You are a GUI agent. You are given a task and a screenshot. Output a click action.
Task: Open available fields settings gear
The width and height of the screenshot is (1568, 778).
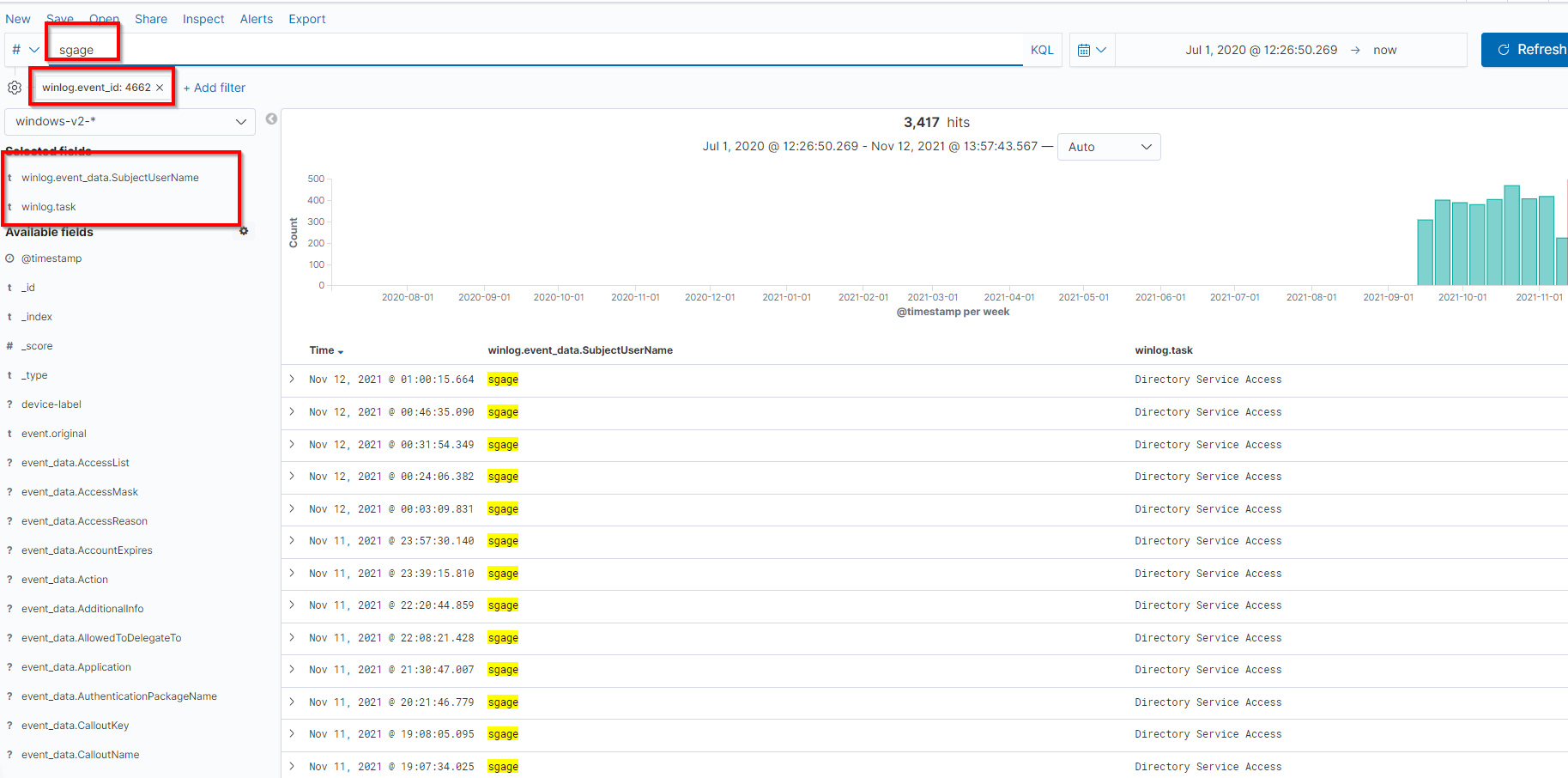click(244, 231)
